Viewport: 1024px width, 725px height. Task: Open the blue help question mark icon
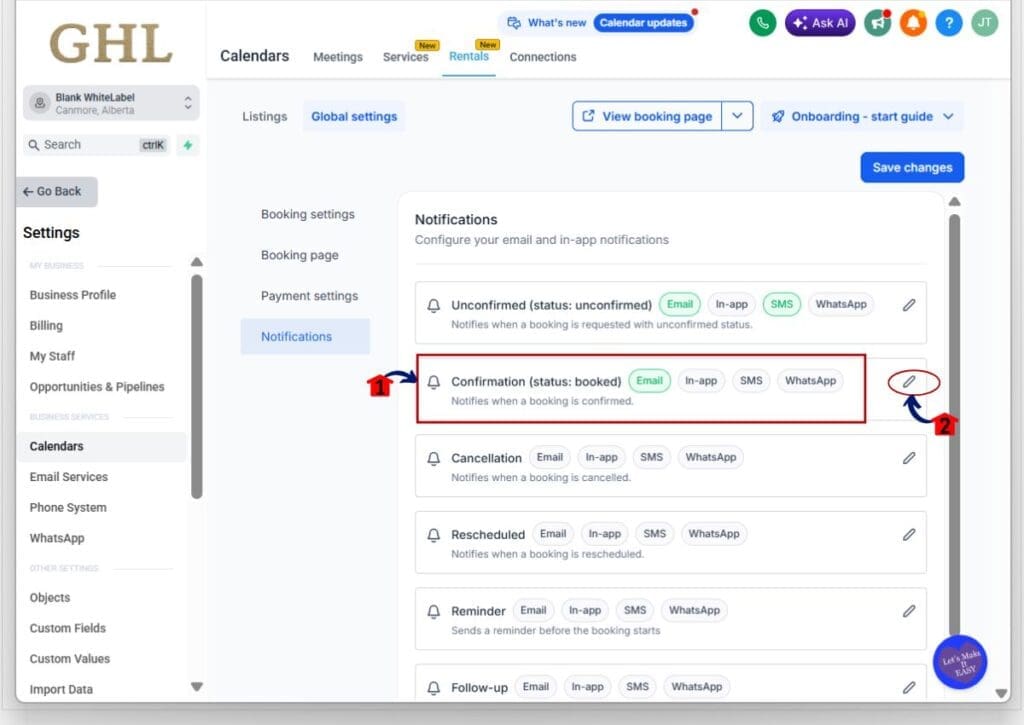[x=948, y=23]
